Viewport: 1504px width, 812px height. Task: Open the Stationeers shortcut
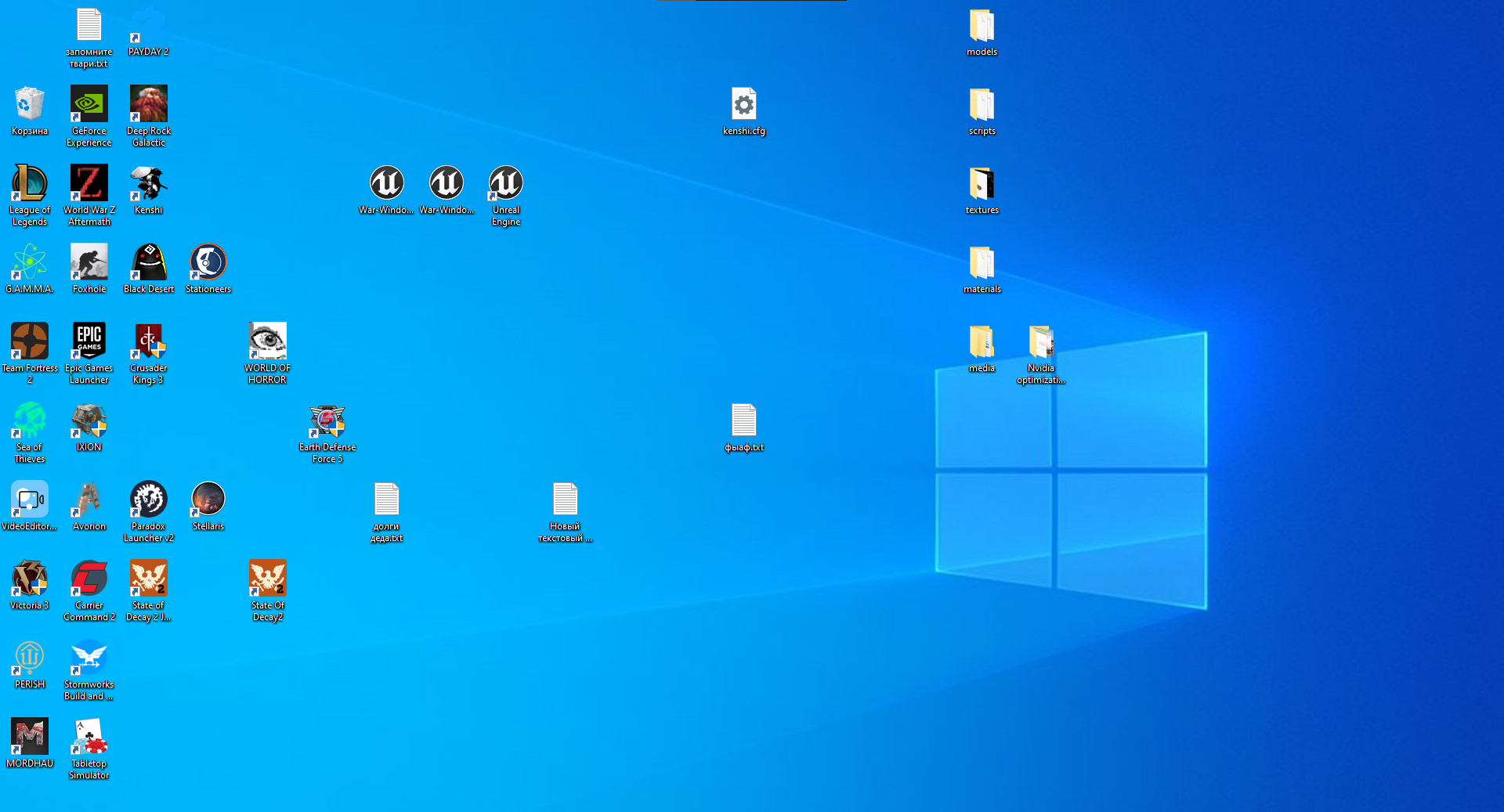(x=208, y=269)
